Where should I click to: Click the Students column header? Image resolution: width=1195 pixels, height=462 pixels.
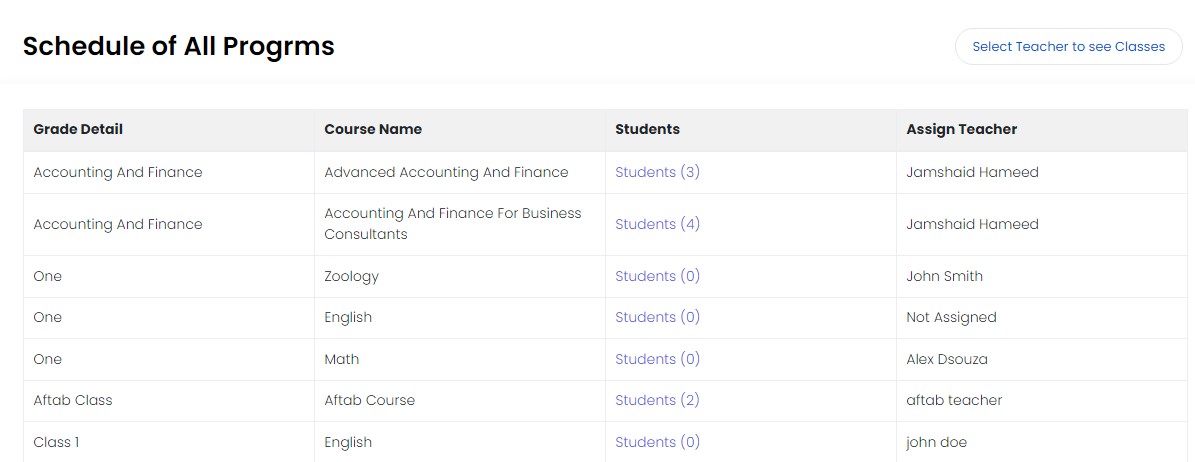[647, 129]
